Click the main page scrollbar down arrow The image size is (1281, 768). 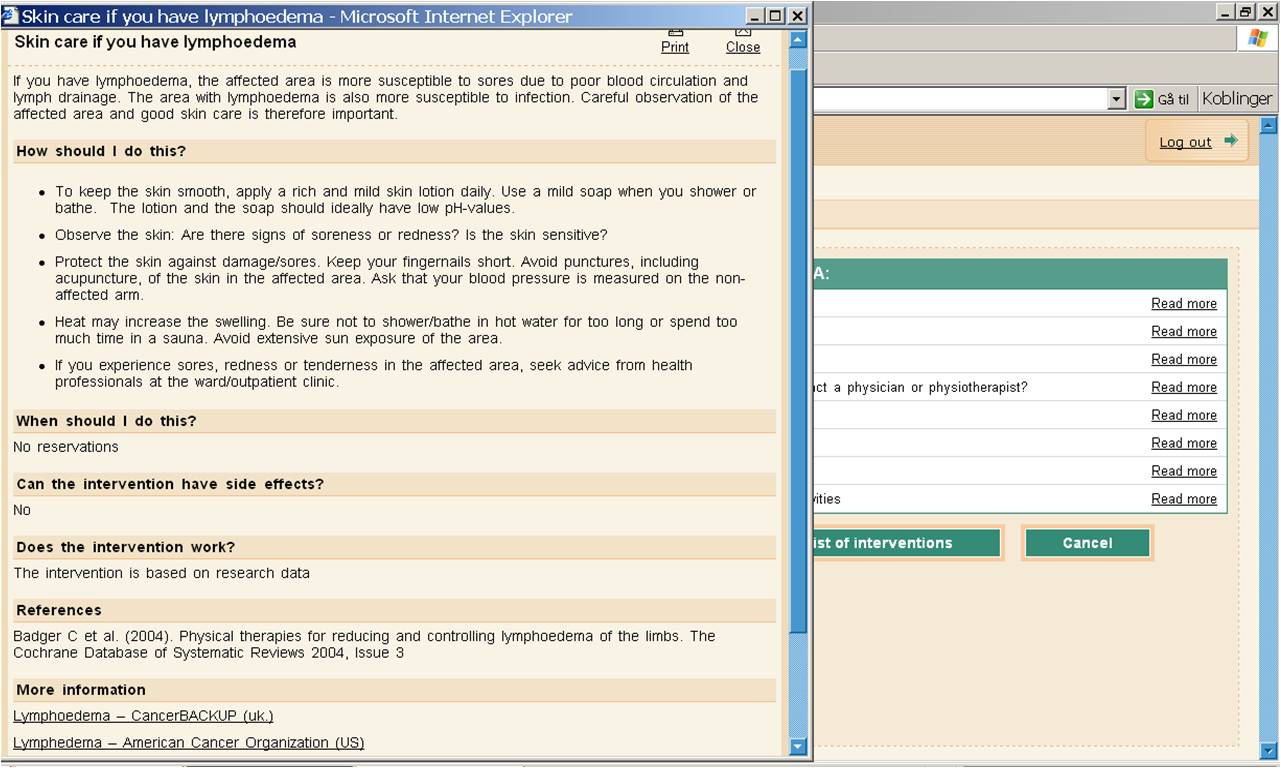pos(1269,749)
